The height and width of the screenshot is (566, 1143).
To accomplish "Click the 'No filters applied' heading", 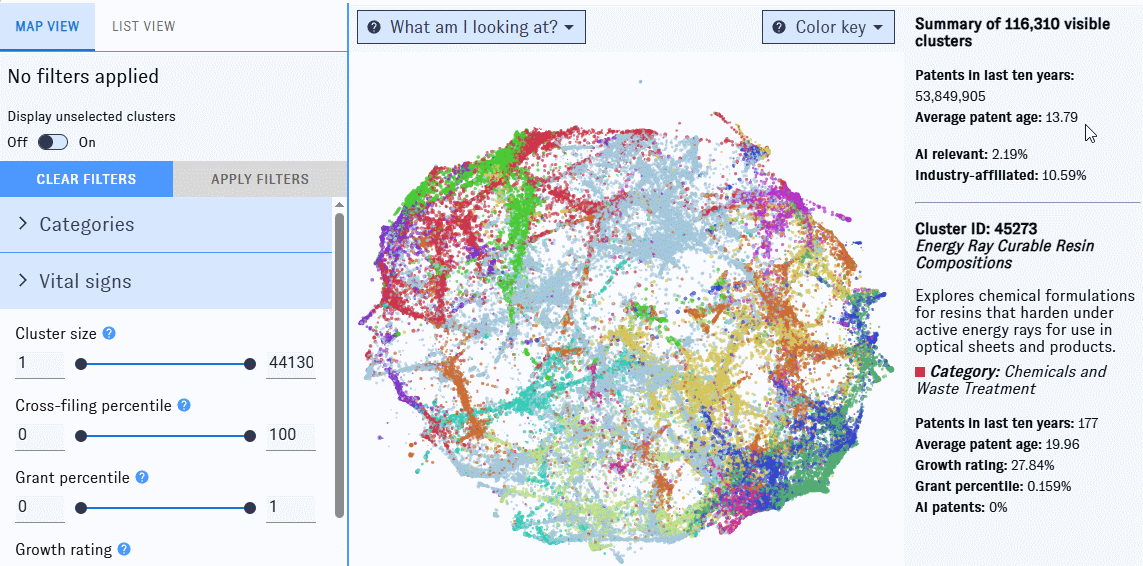I will (x=82, y=76).
